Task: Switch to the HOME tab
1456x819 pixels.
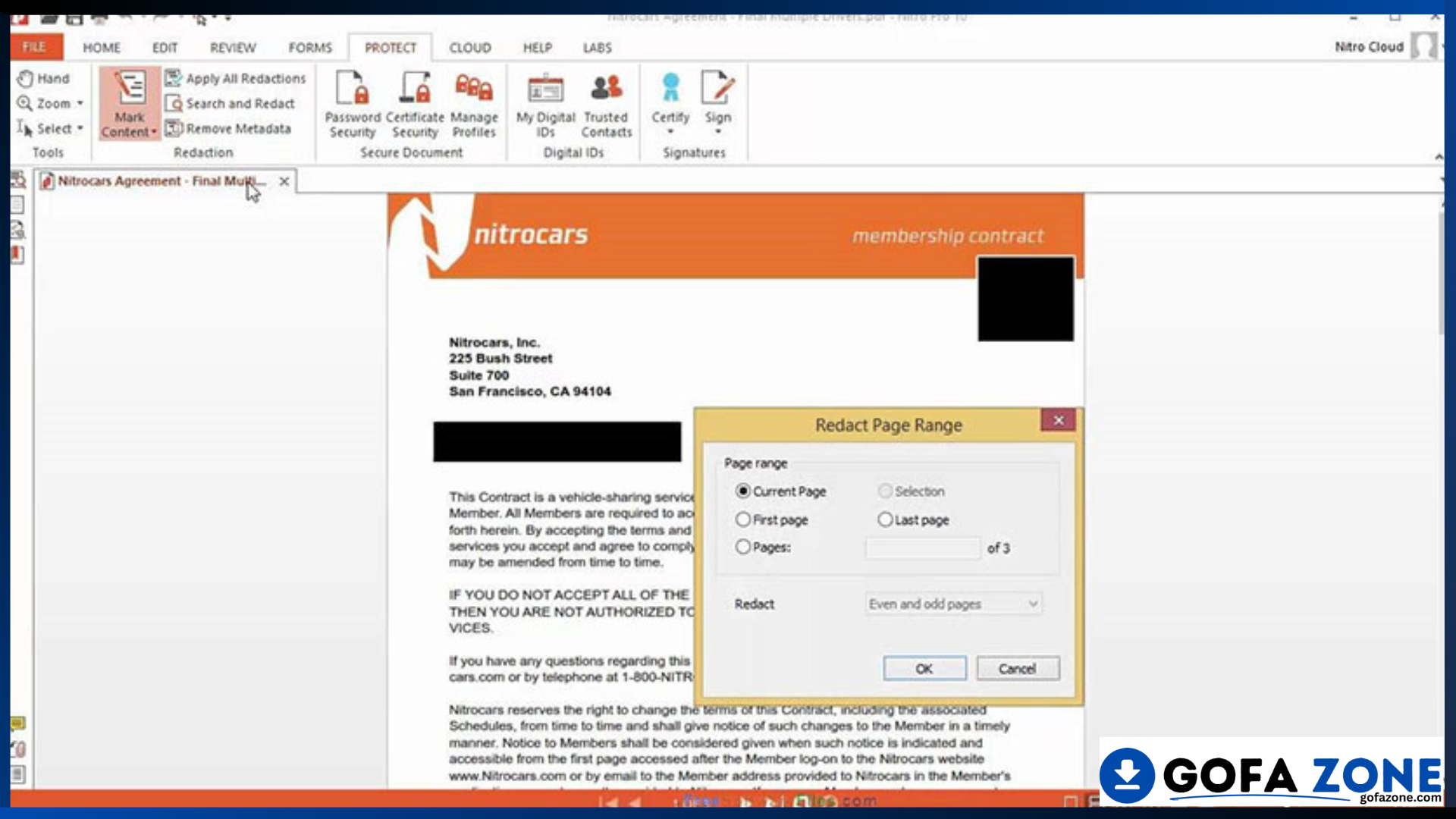Action: coord(102,48)
